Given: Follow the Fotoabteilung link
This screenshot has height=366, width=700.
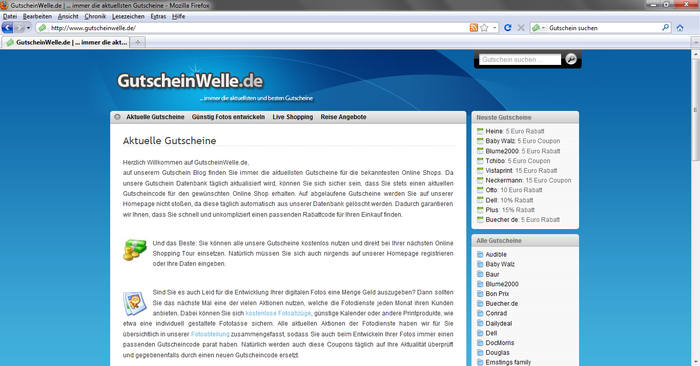Looking at the screenshot, I should click(210, 334).
